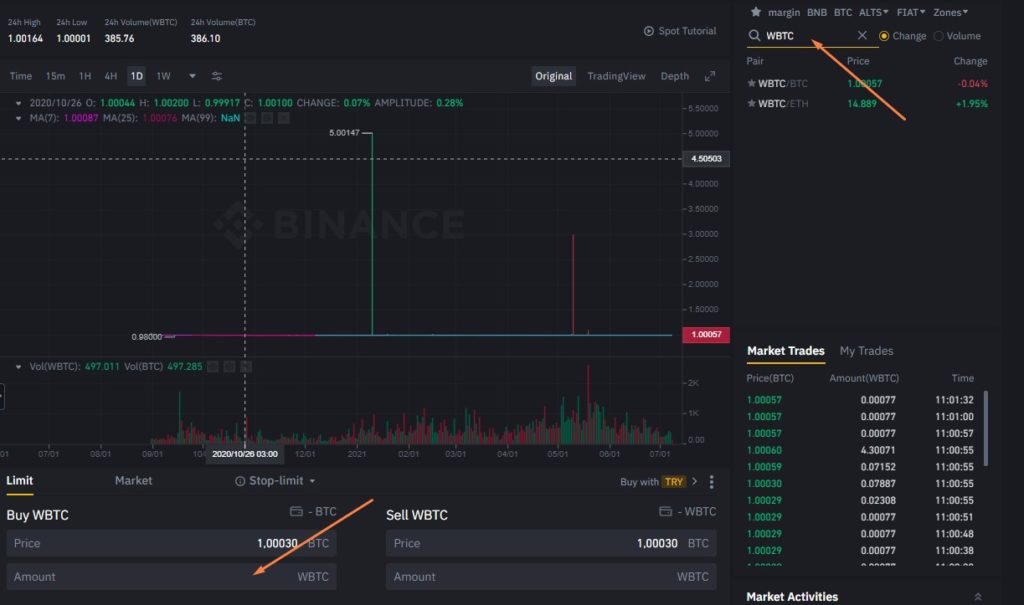Open the Stop-limit order type dropdown

[312, 481]
